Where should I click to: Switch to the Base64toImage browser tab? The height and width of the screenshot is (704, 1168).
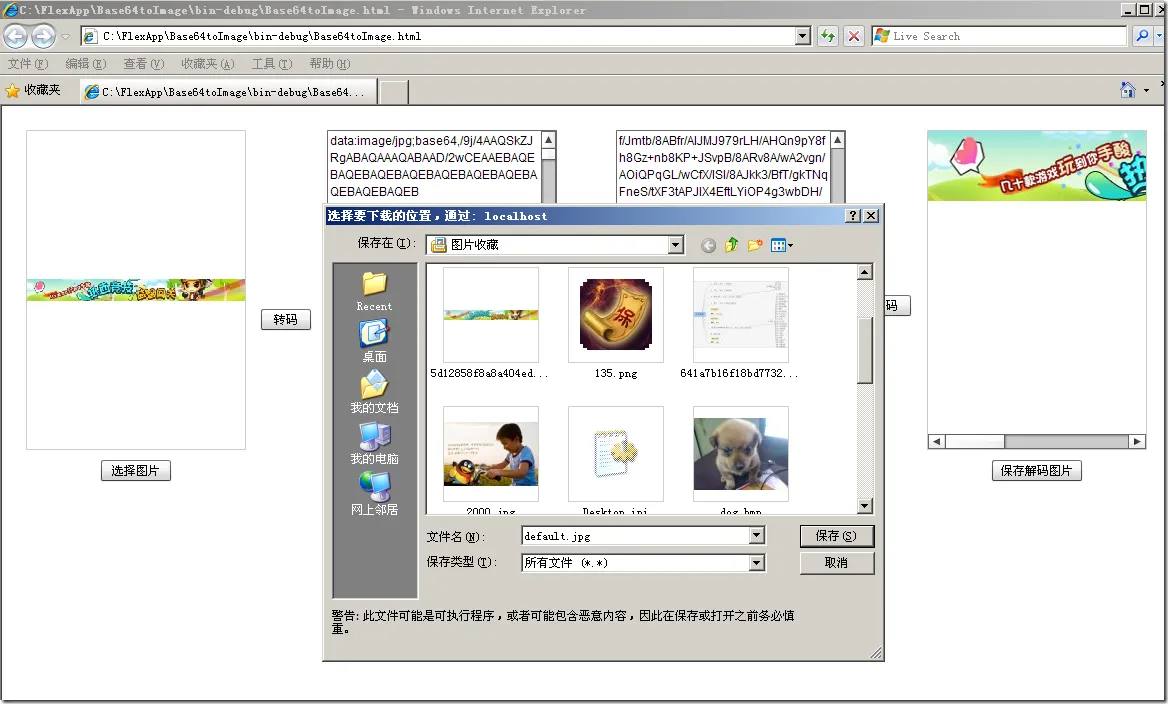pos(230,89)
